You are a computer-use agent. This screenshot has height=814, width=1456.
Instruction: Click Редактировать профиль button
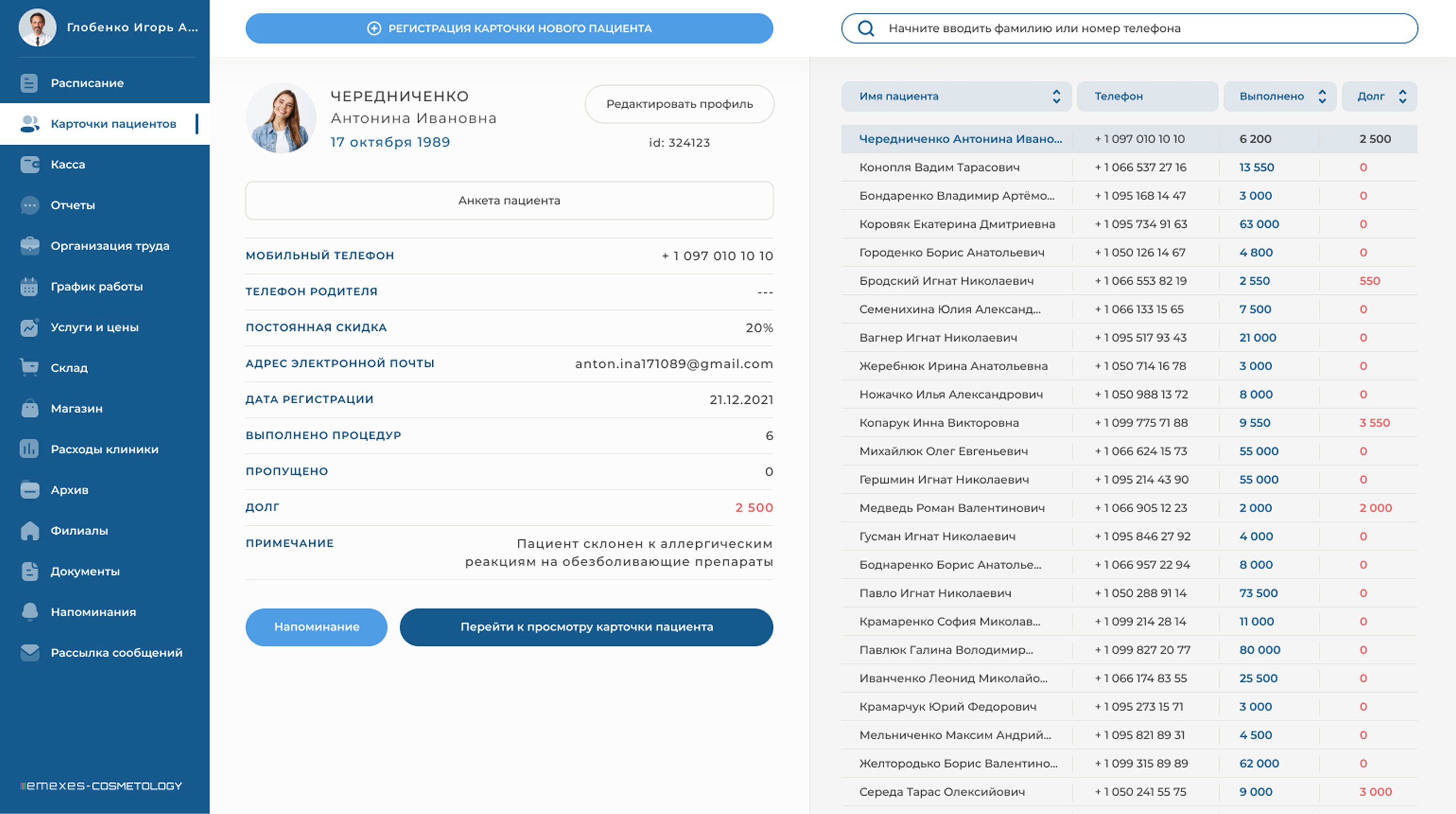(679, 104)
